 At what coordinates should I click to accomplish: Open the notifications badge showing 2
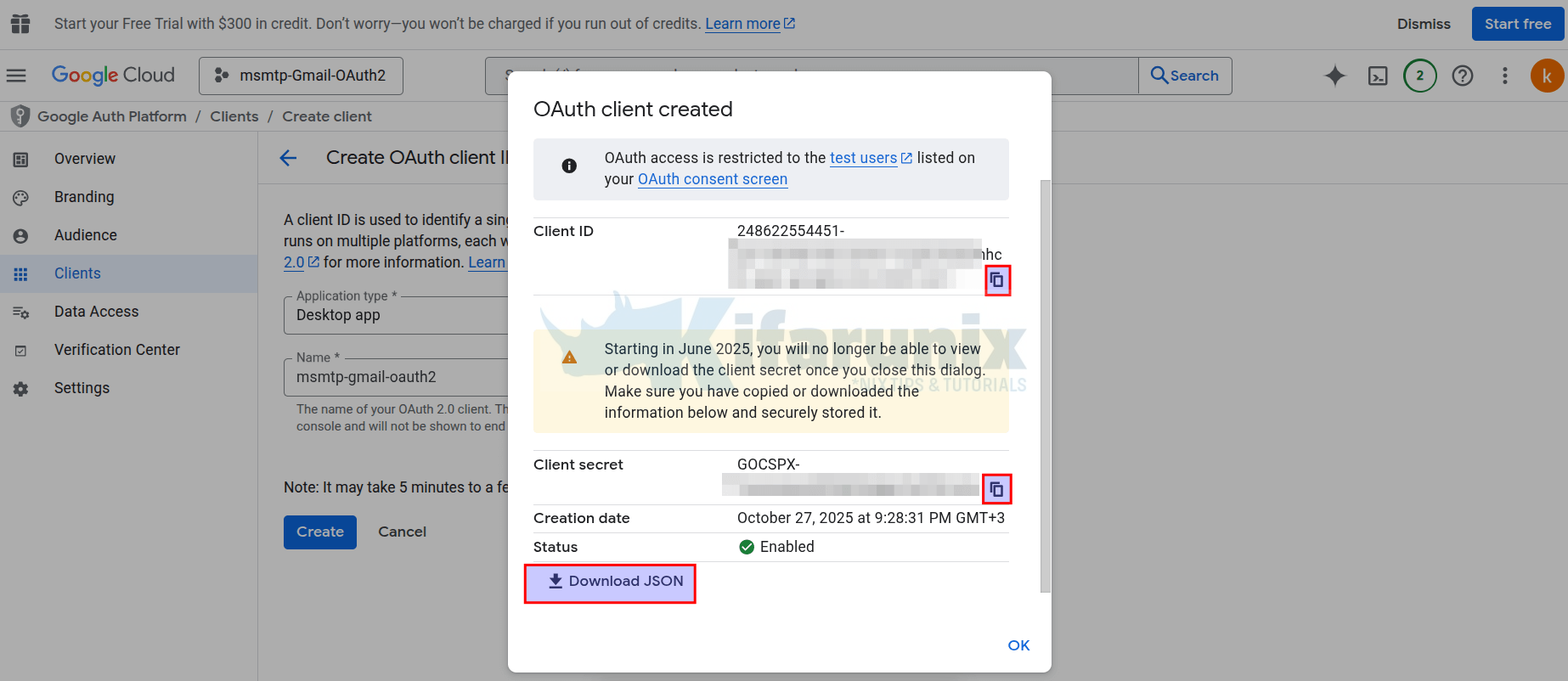[1419, 76]
